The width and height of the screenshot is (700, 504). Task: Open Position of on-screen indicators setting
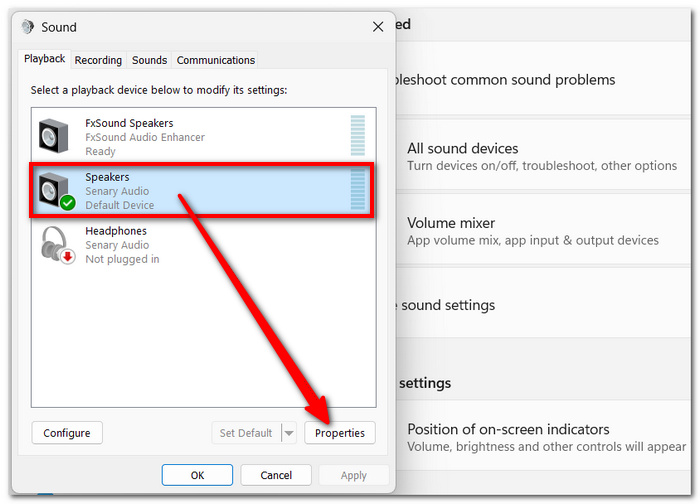pos(542,437)
